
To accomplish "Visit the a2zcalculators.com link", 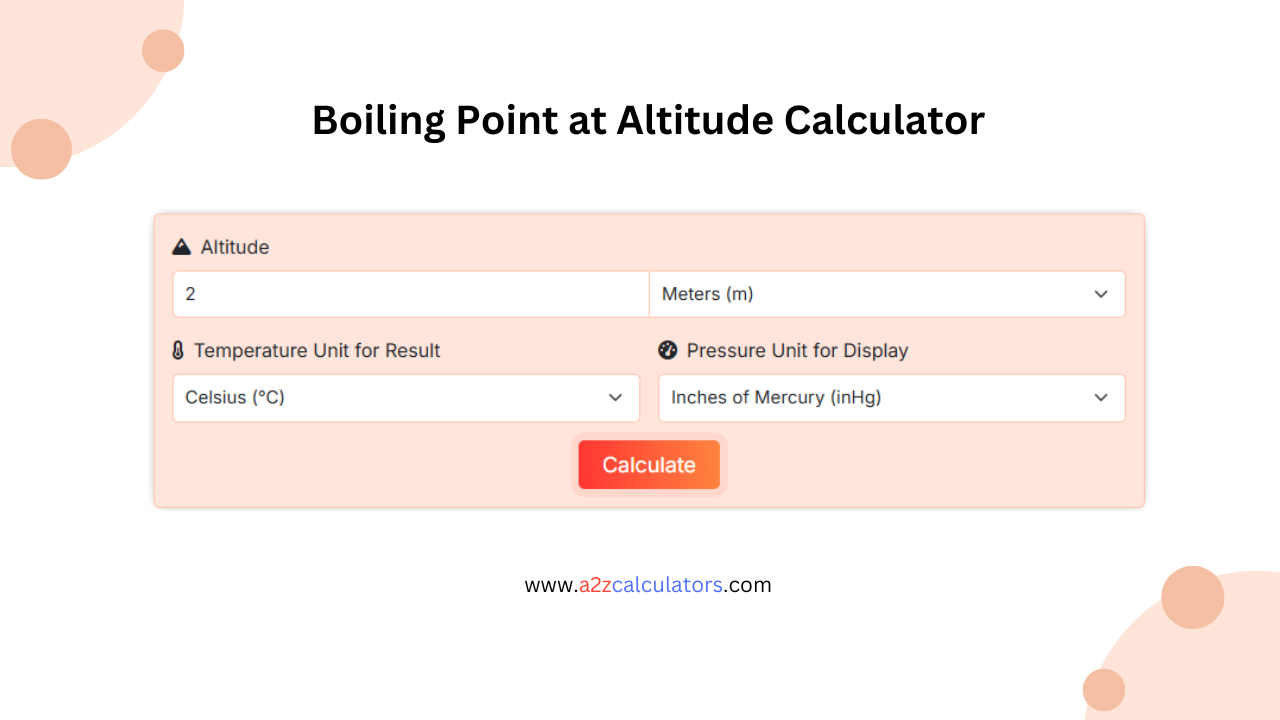I will tap(648, 585).
